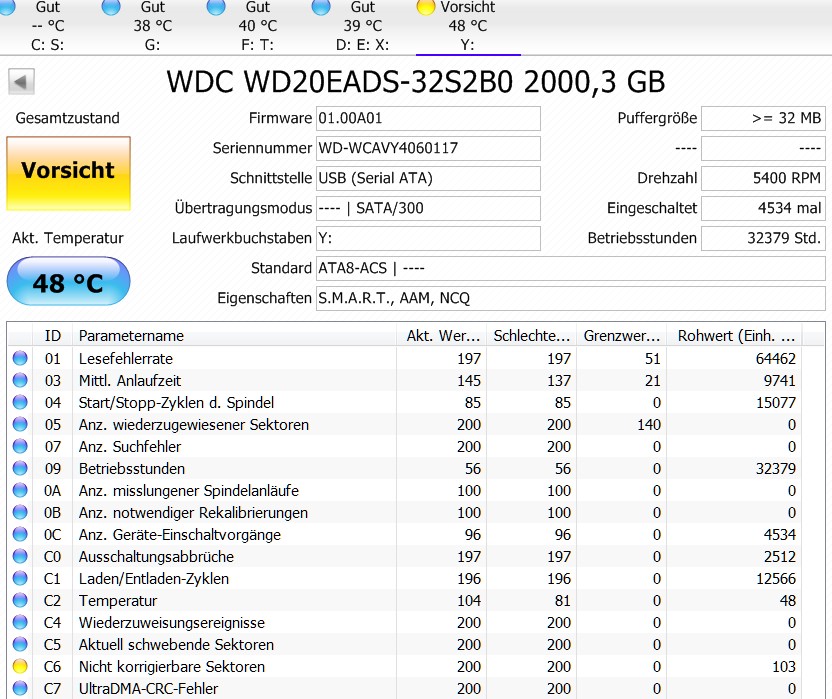The image size is (832, 699).
Task: Click status icon for Anz. wiederzugewiesener Sektoren
Action: coord(20,425)
